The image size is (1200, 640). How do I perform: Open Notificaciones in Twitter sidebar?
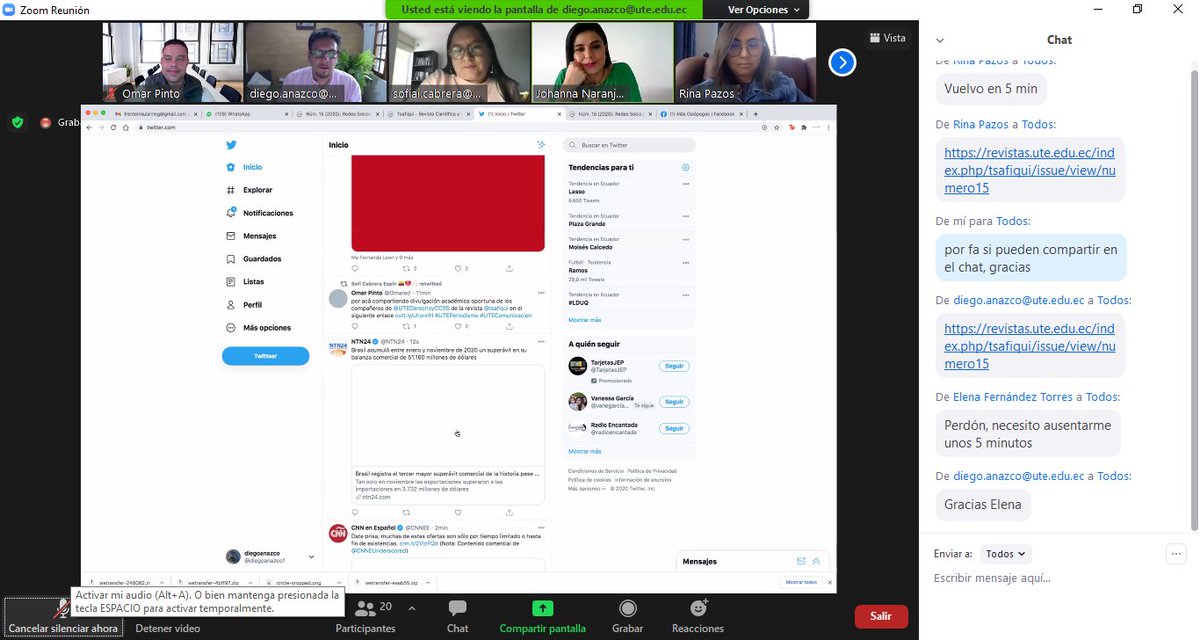[260, 213]
